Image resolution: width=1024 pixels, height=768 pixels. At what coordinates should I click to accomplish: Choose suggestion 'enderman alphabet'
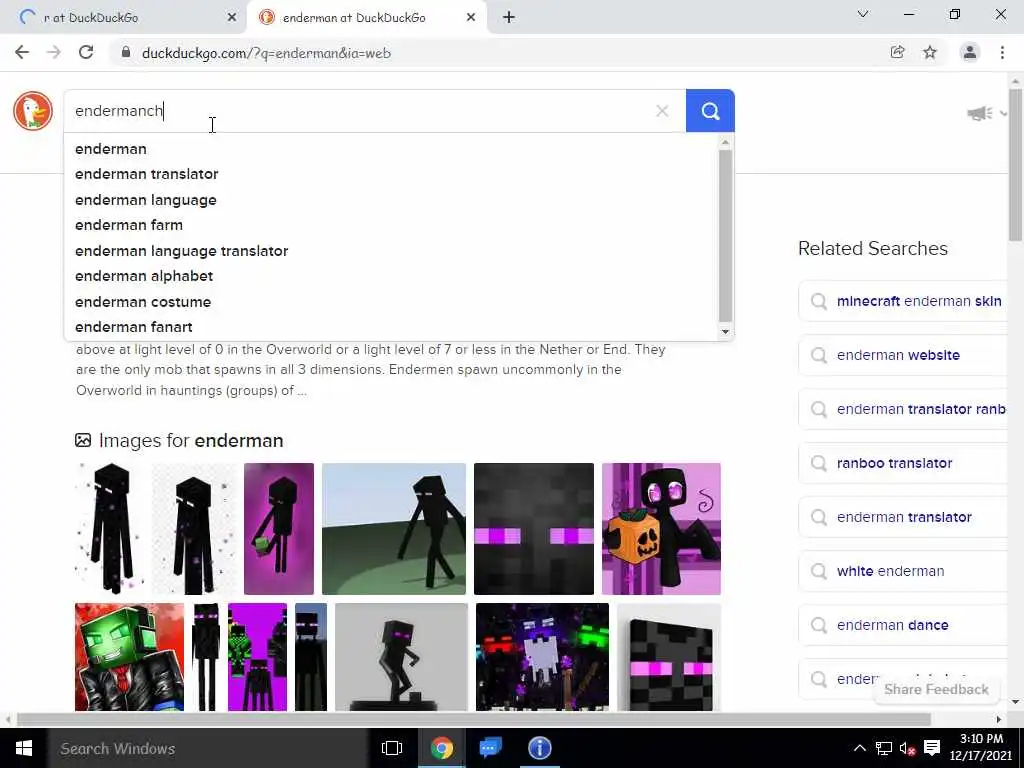pos(392,276)
